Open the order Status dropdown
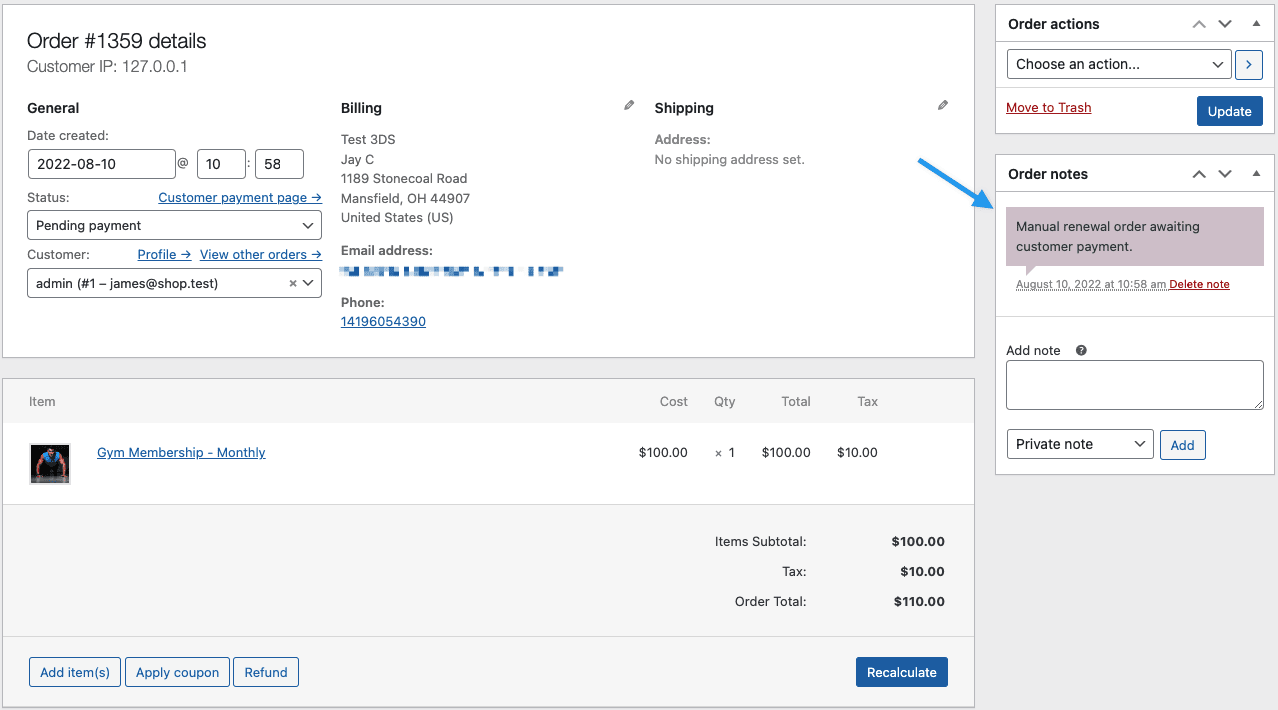The width and height of the screenshot is (1278, 710). (x=174, y=224)
